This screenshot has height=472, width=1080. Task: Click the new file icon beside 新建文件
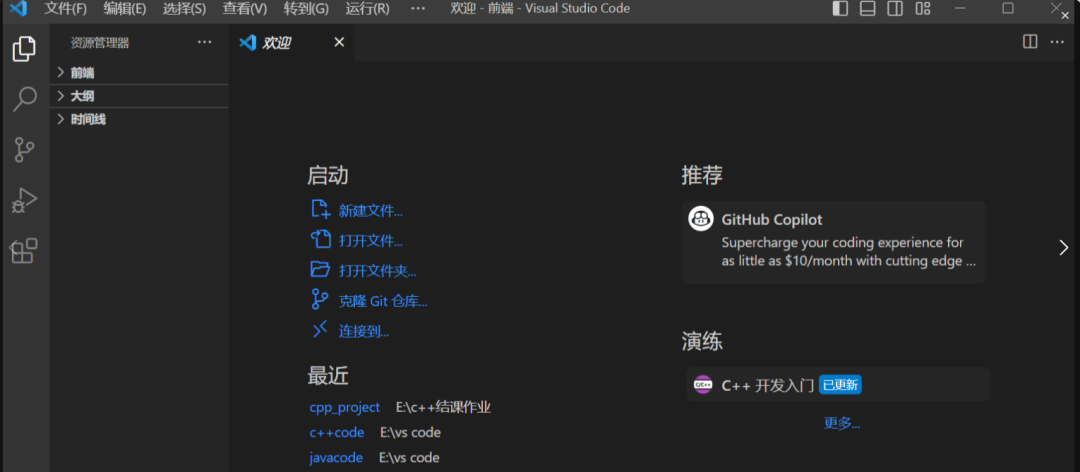[320, 209]
